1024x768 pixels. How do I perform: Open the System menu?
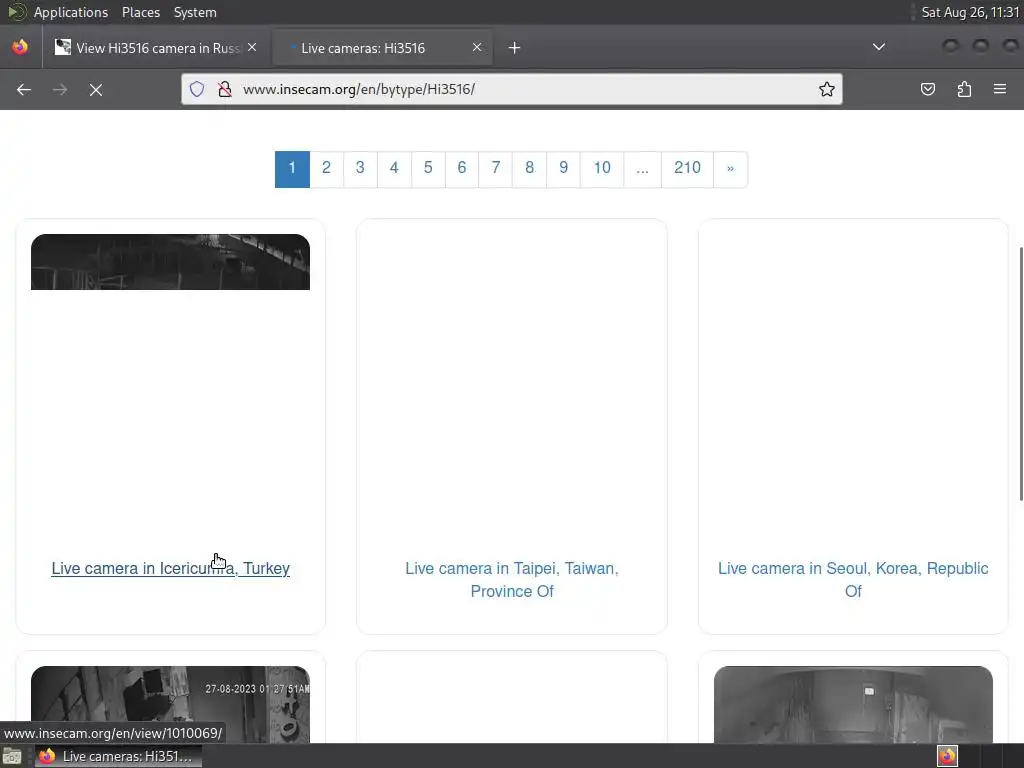[x=195, y=12]
